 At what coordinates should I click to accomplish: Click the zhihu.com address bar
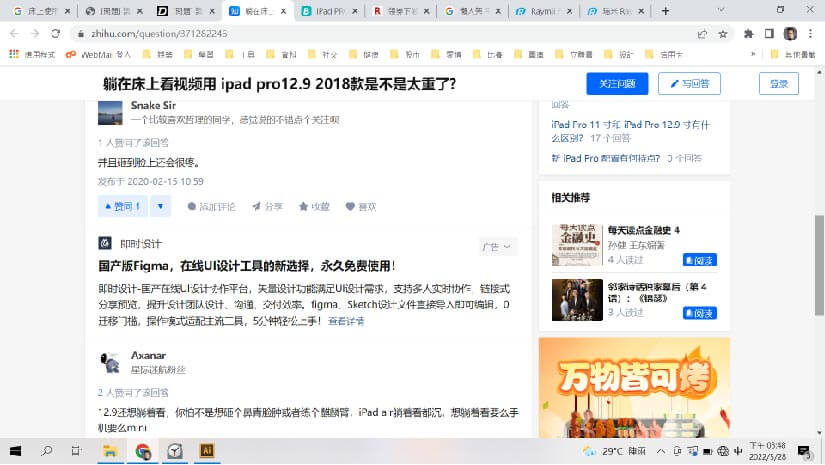380,33
